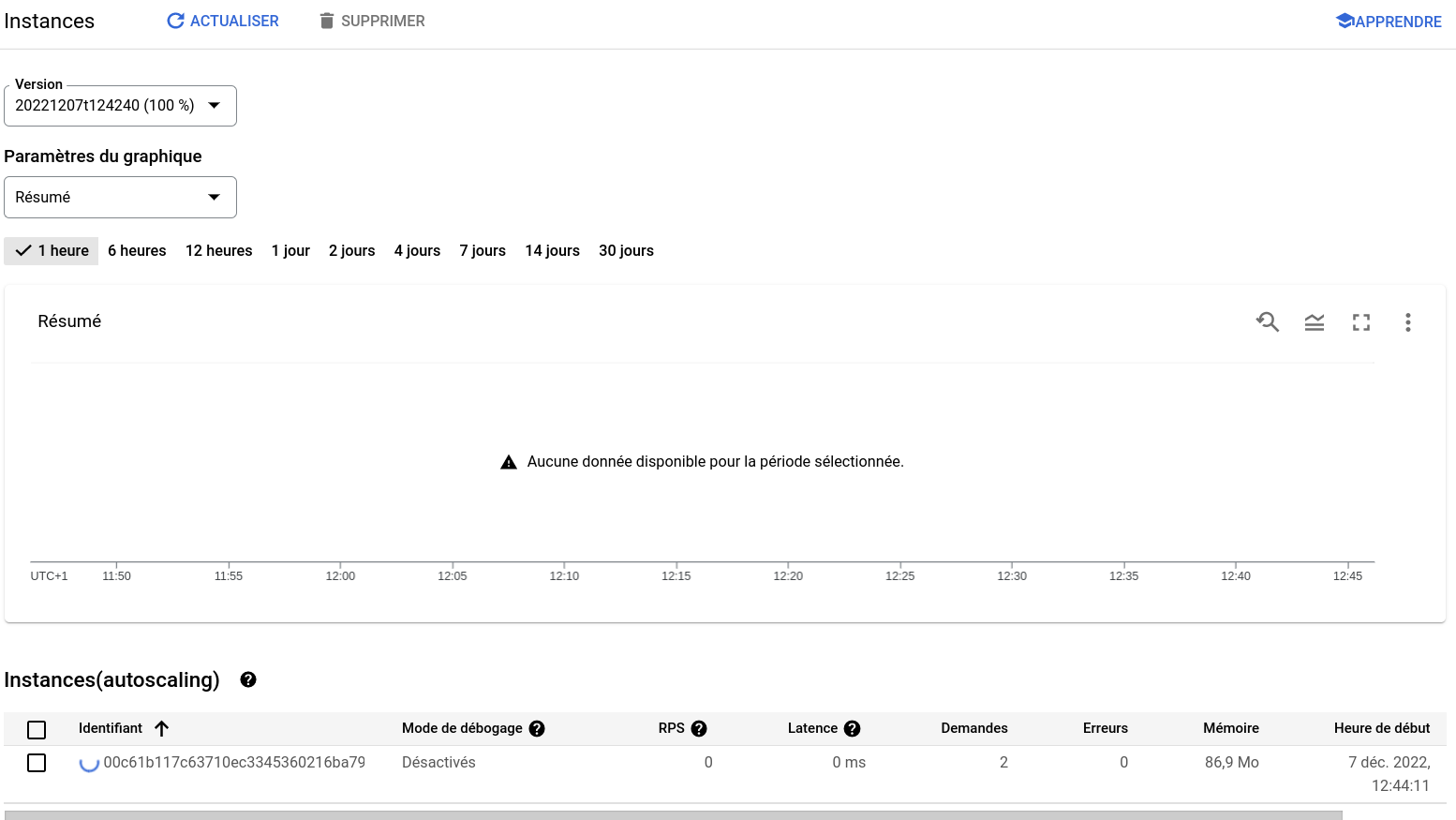Click the Erreurs column header
Image resolution: width=1456 pixels, height=820 pixels.
(x=1106, y=728)
